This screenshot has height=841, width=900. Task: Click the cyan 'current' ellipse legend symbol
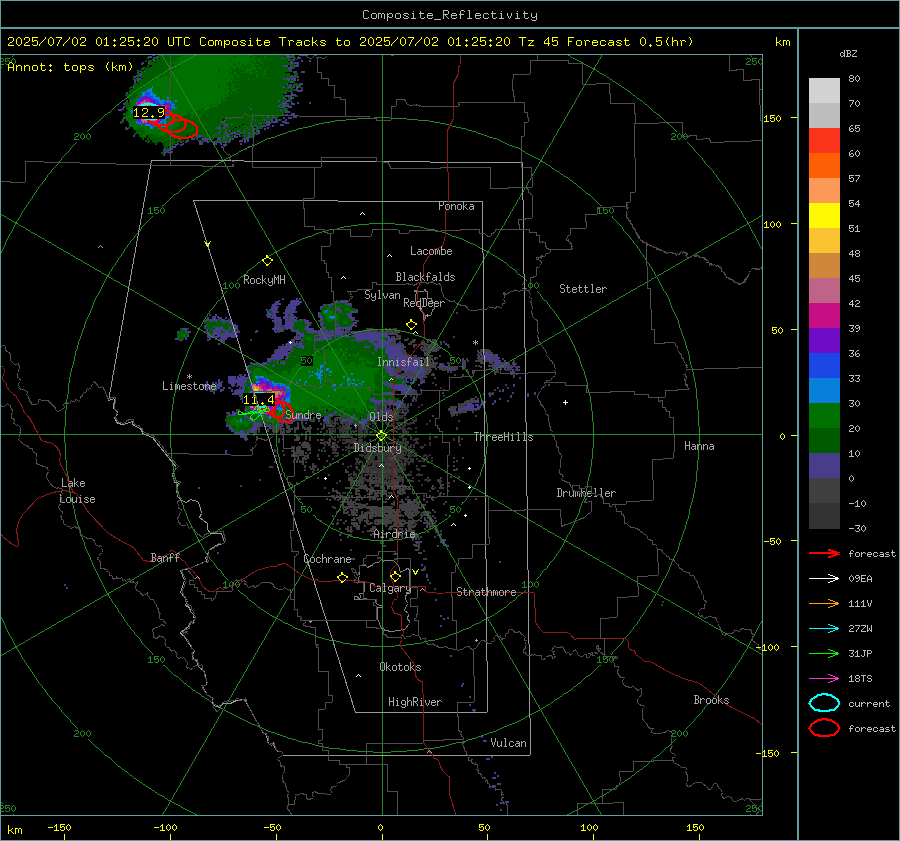[824, 703]
